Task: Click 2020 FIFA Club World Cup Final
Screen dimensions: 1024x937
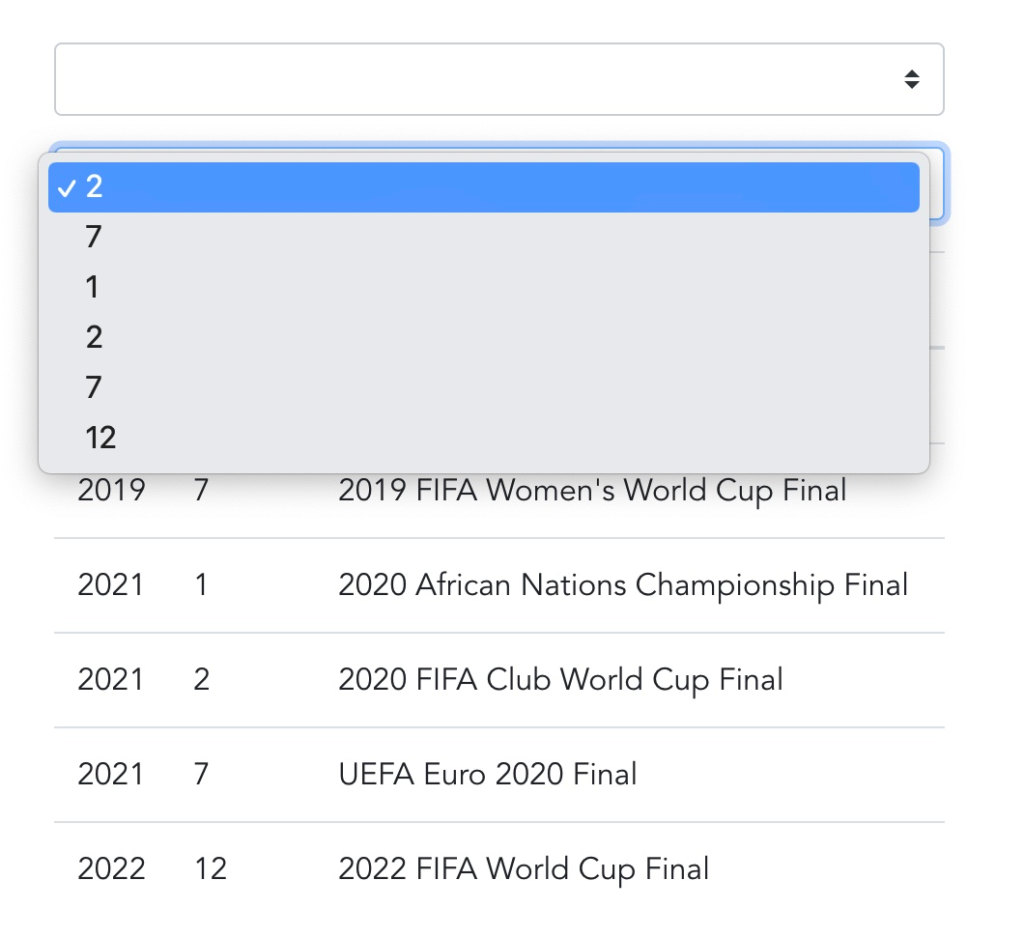Action: 560,680
